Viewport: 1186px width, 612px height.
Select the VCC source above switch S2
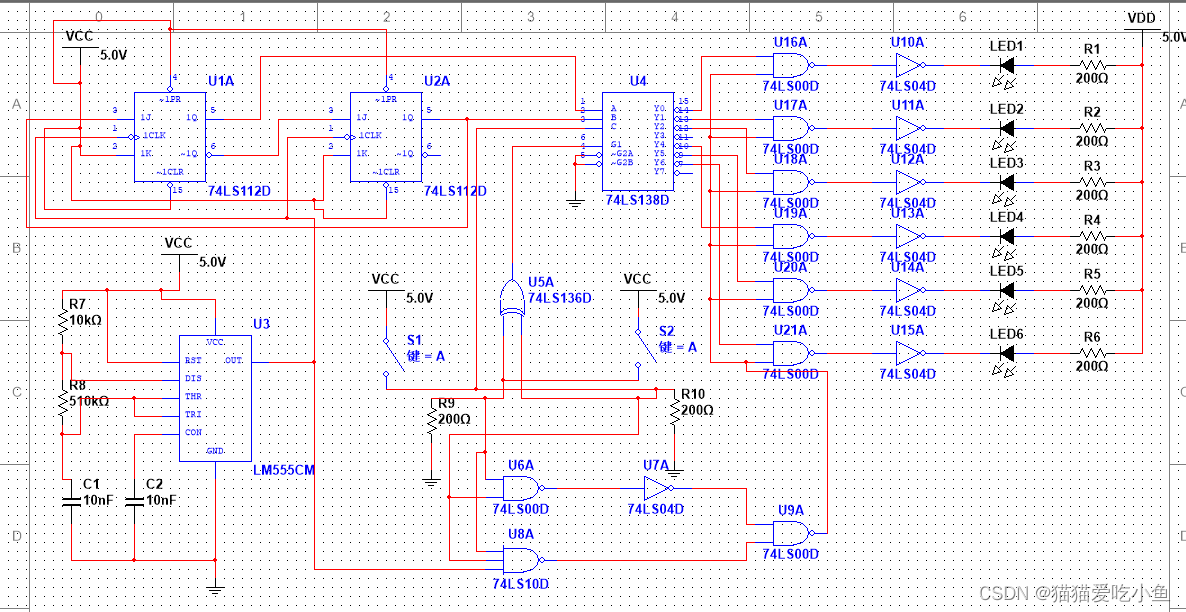click(x=638, y=287)
